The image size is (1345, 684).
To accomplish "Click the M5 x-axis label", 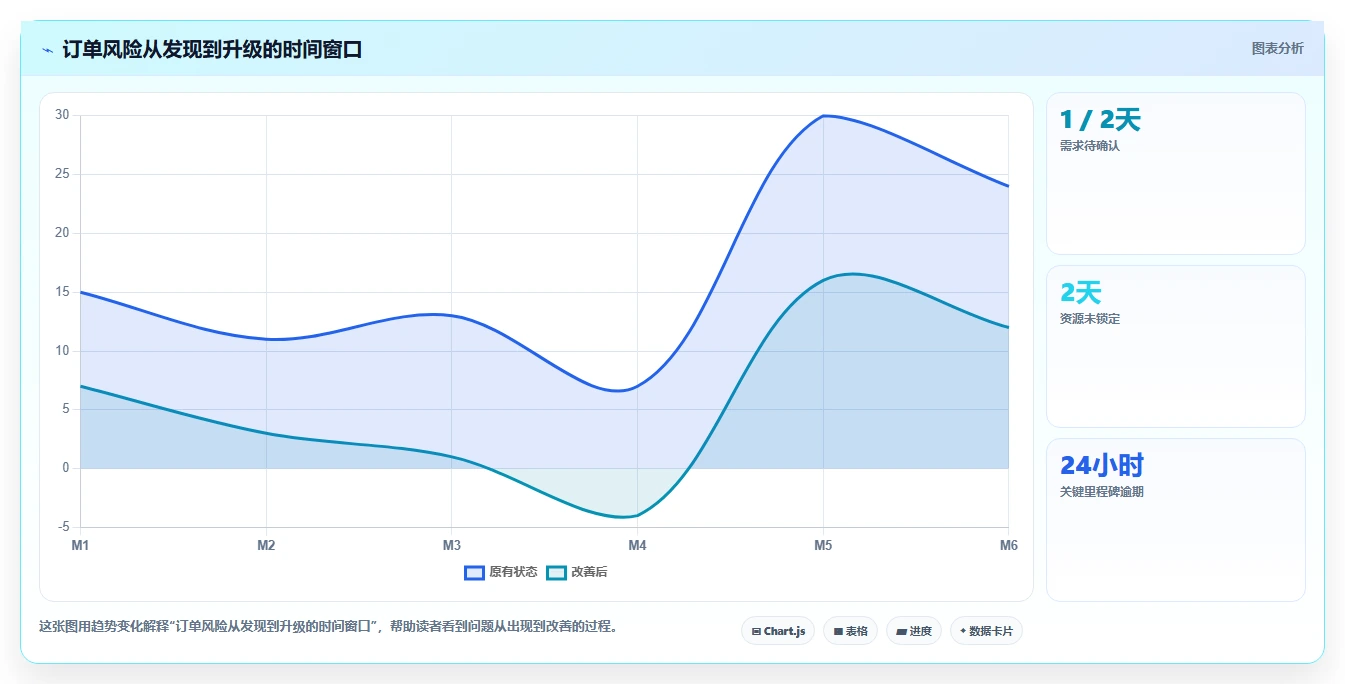I will coord(823,545).
